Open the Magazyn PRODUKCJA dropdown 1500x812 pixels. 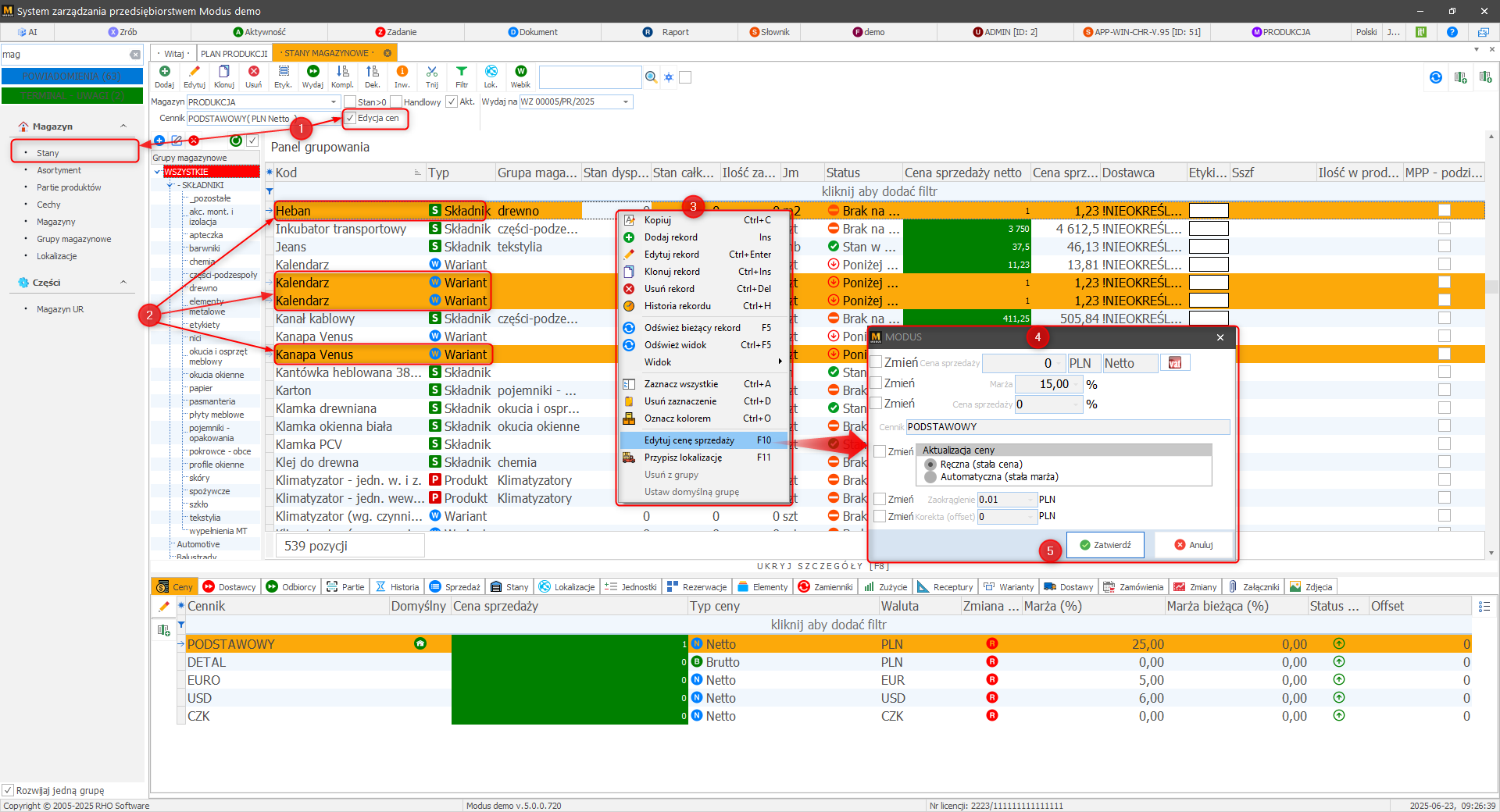click(334, 102)
